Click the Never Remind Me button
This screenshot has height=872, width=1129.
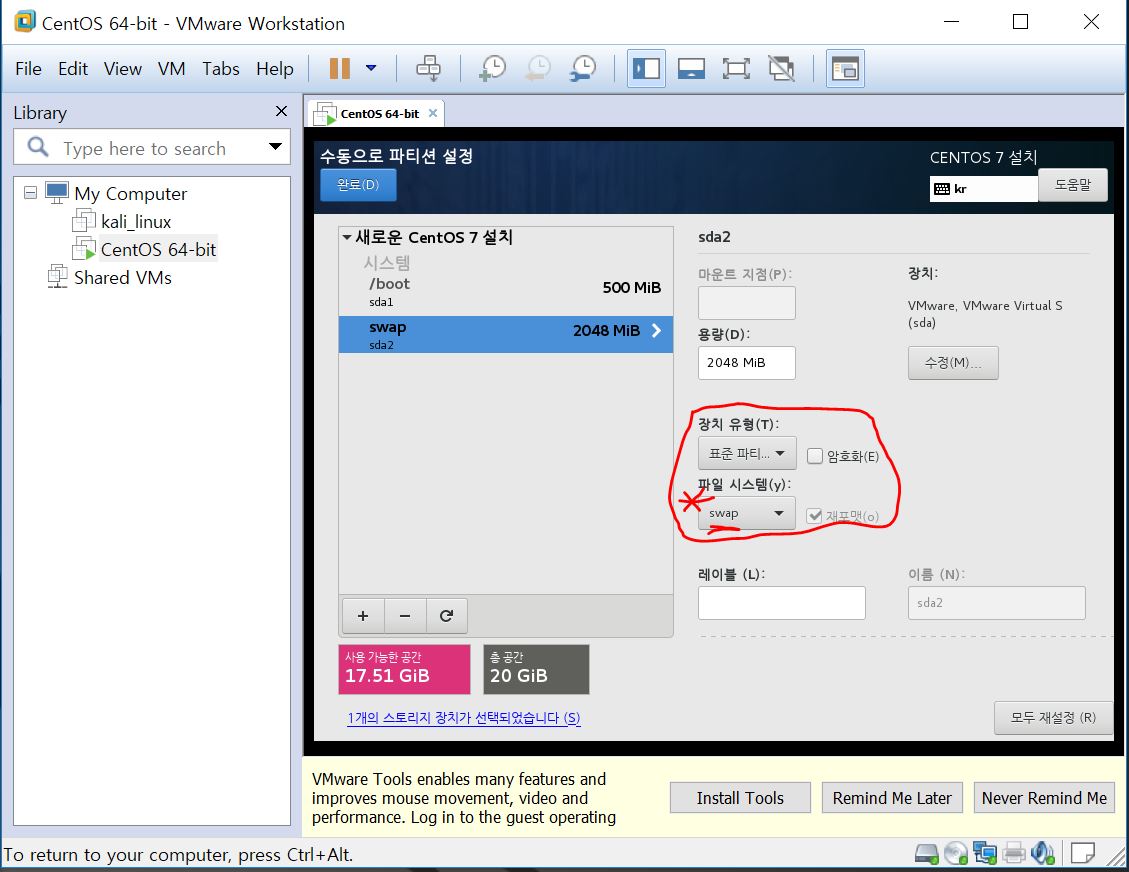tap(1044, 798)
